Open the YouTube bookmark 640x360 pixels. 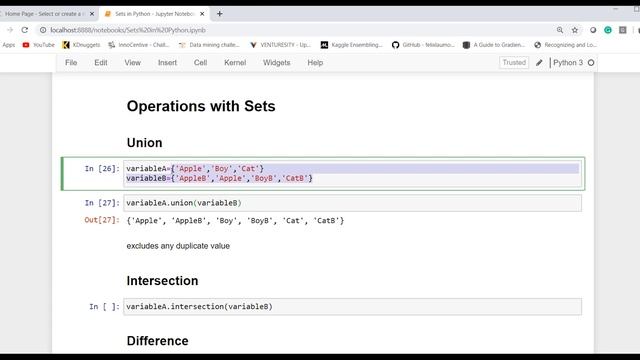(39, 45)
